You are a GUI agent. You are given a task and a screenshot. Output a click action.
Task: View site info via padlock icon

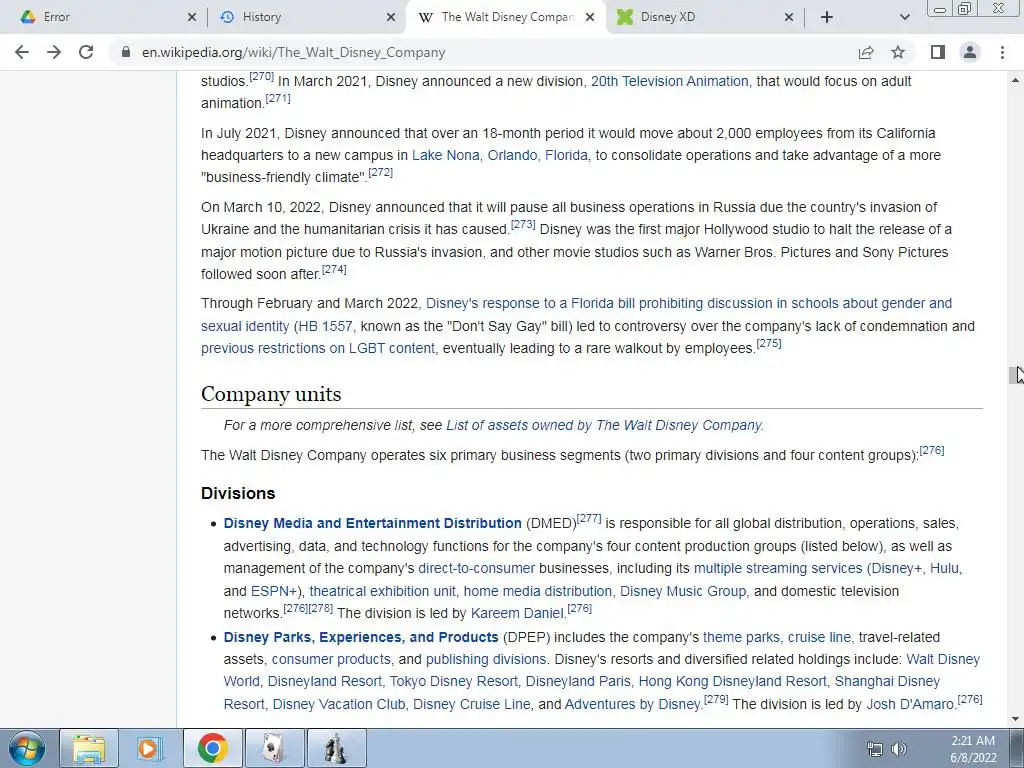pyautogui.click(x=125, y=52)
